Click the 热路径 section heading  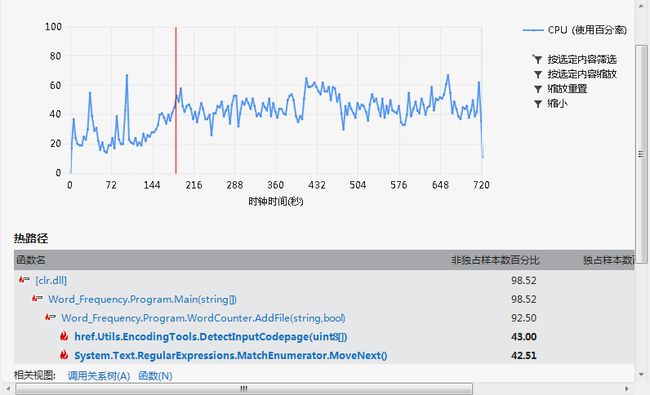point(31,238)
